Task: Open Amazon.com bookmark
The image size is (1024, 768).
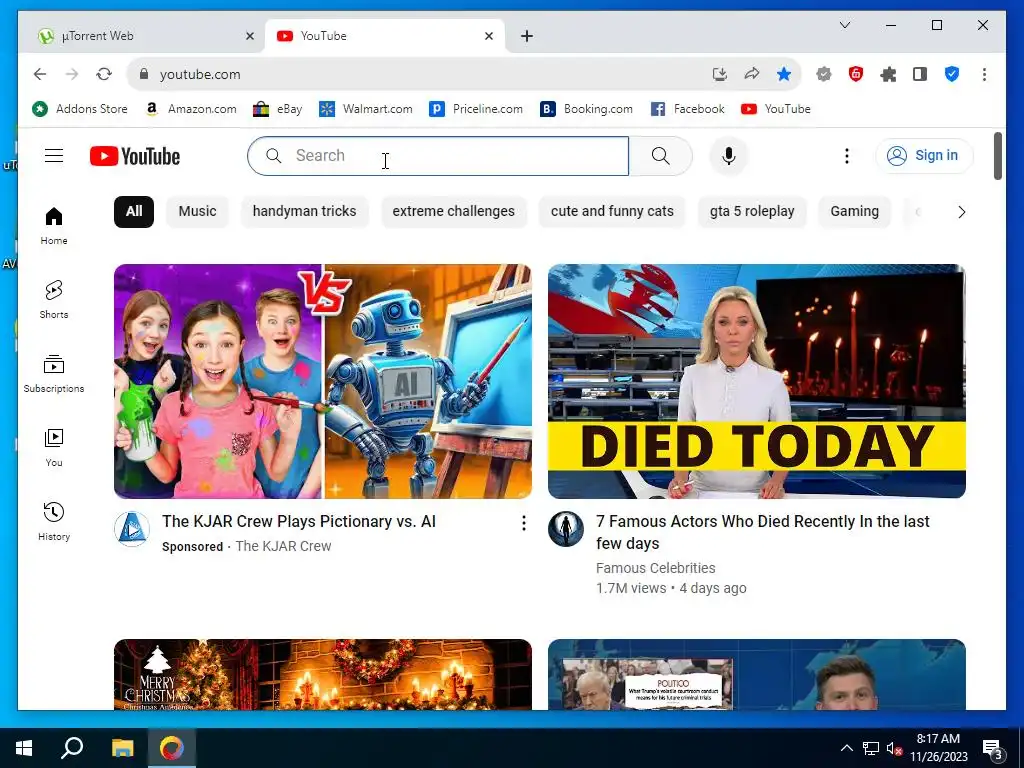Action: point(191,109)
